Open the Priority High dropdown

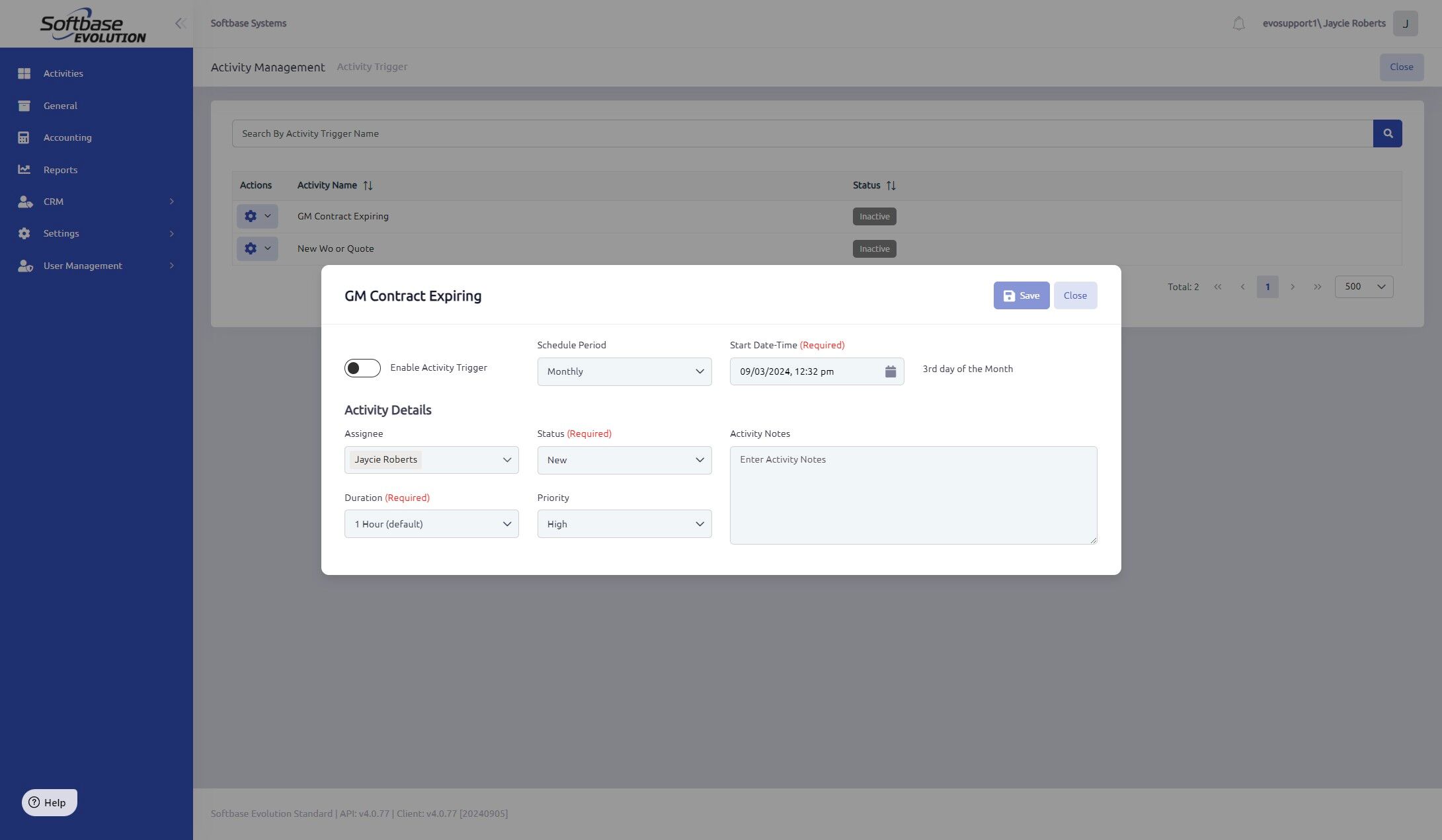coord(623,524)
